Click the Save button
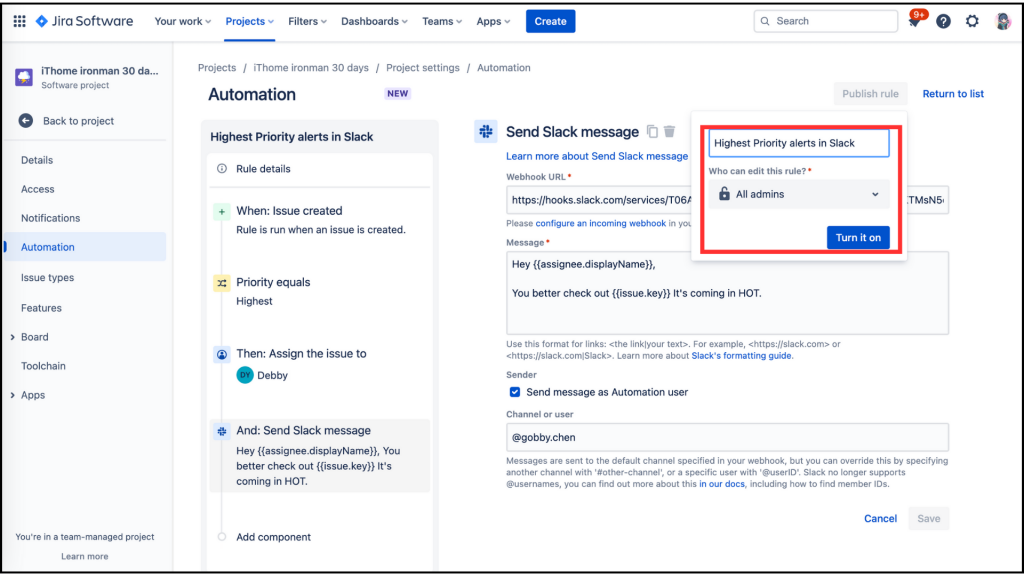The width and height of the screenshot is (1024, 576). tap(928, 519)
